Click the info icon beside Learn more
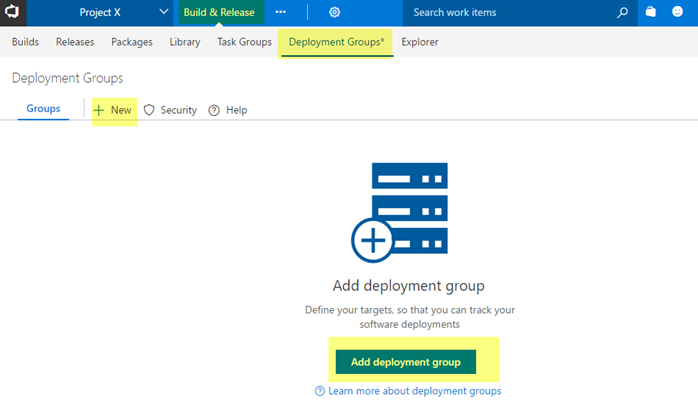 pos(320,391)
